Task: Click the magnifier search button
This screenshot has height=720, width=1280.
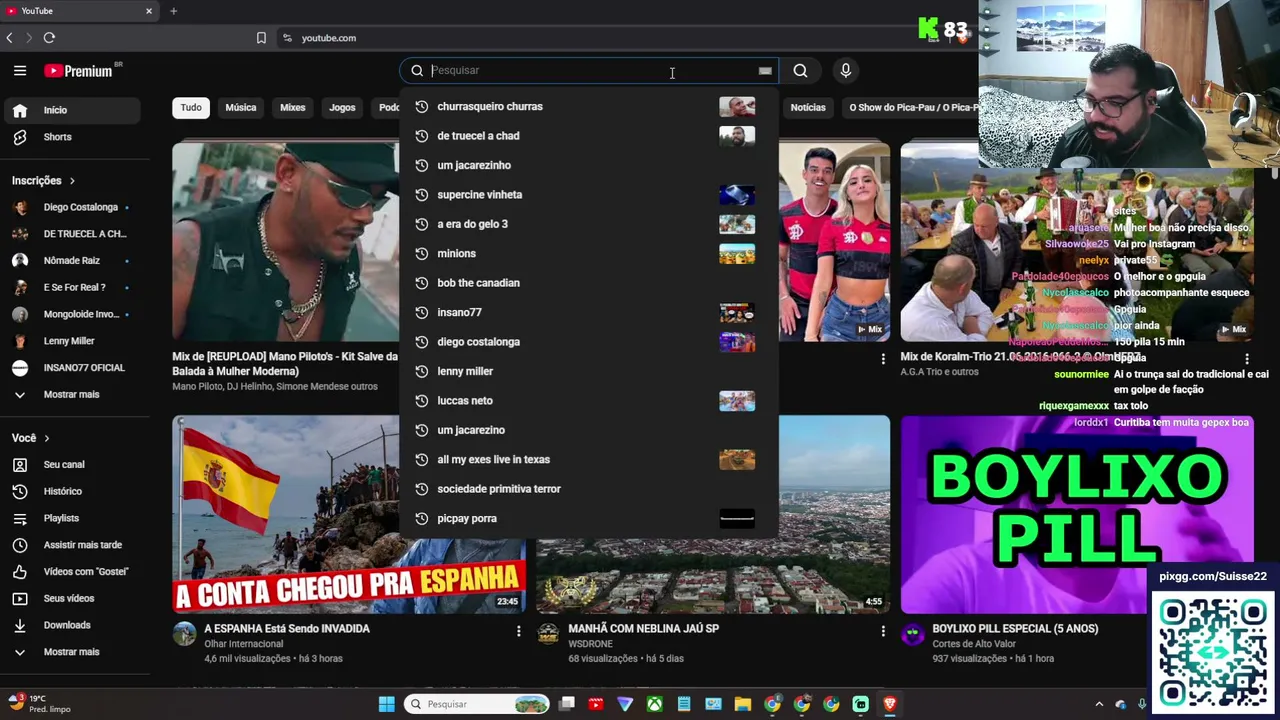Action: [x=800, y=71]
